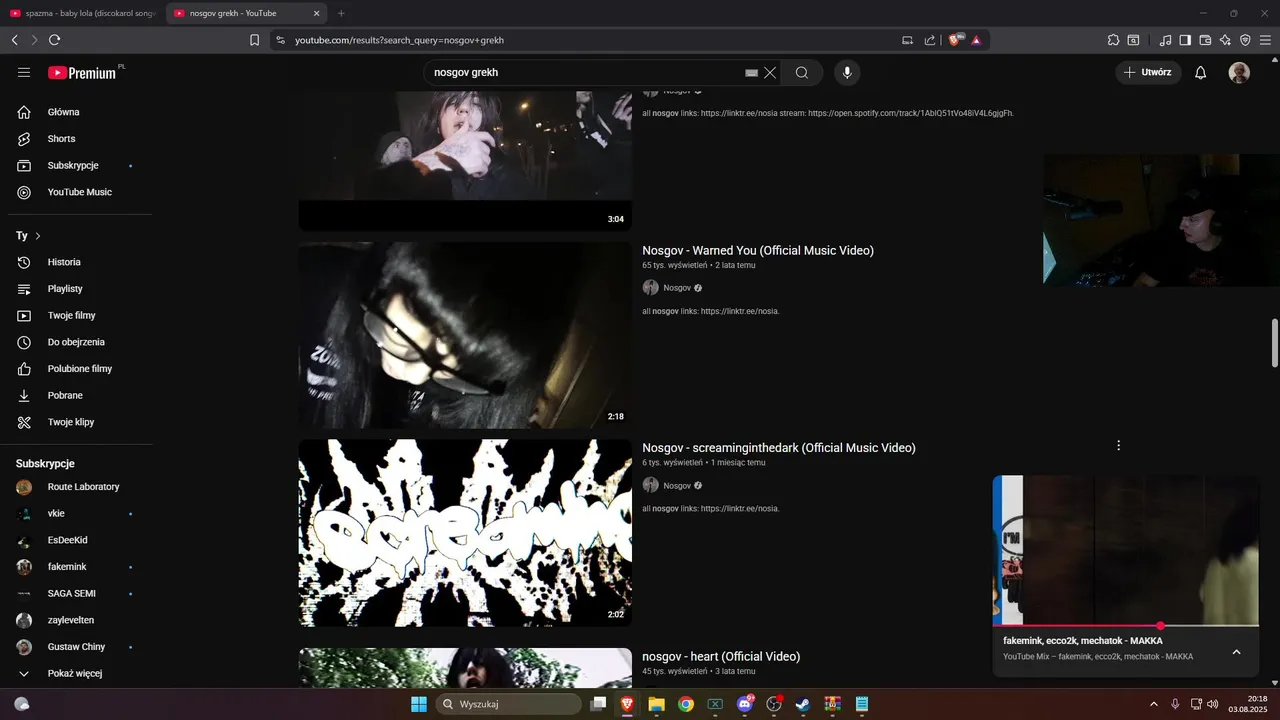This screenshot has width=1280, height=720.
Task: Open Nosgov channel under Warned You
Action: click(677, 288)
